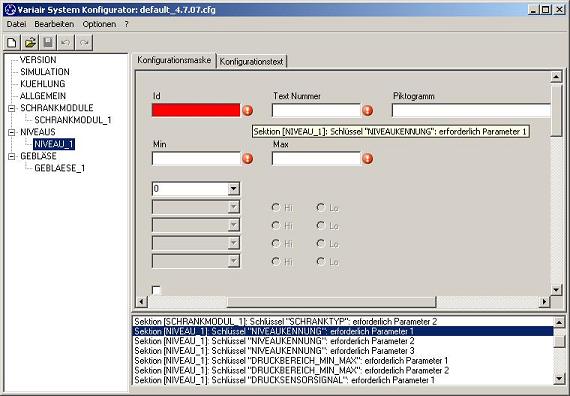Viewport: 570px width, 396px height.
Task: Collapse the GEBLÄSE tree node
Action: point(12,156)
